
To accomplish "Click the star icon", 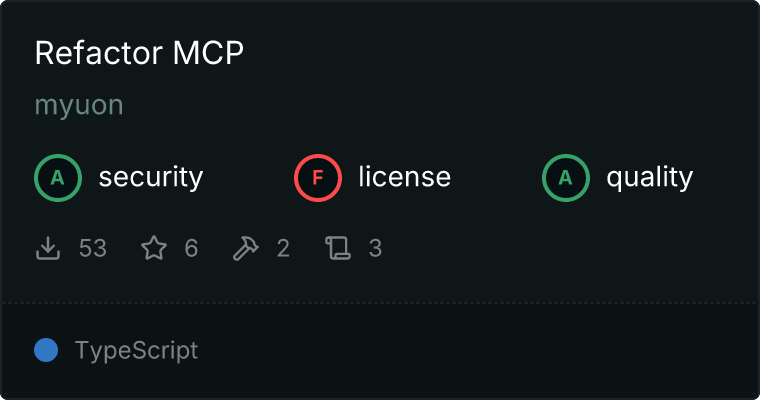I will (154, 248).
